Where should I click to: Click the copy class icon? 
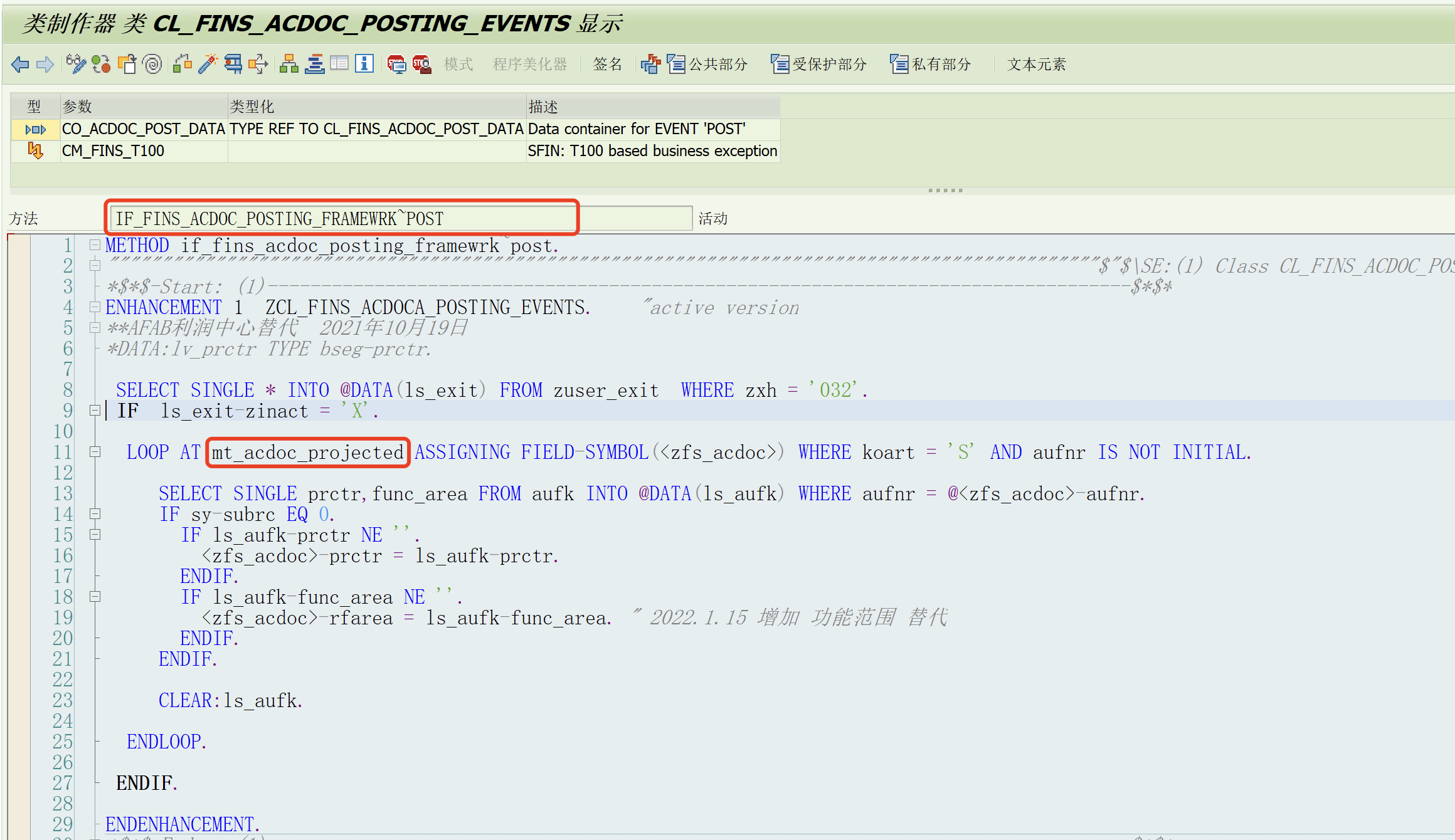pyautogui.click(x=128, y=64)
